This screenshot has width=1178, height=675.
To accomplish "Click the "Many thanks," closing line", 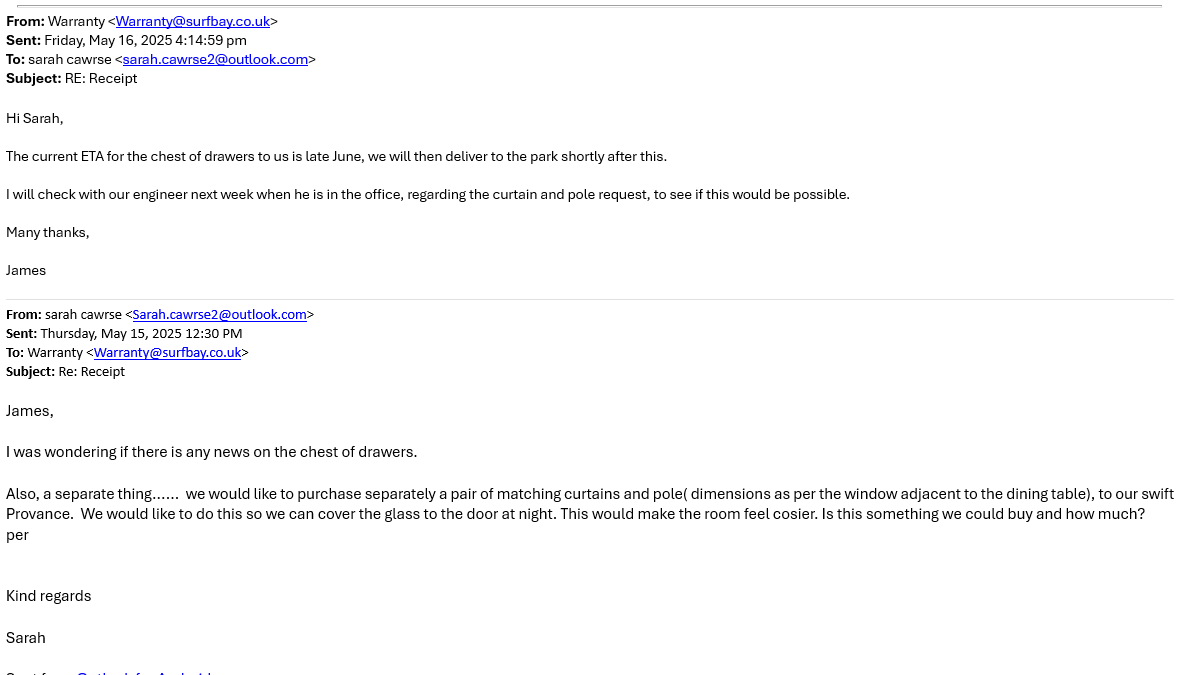I will 48,232.
